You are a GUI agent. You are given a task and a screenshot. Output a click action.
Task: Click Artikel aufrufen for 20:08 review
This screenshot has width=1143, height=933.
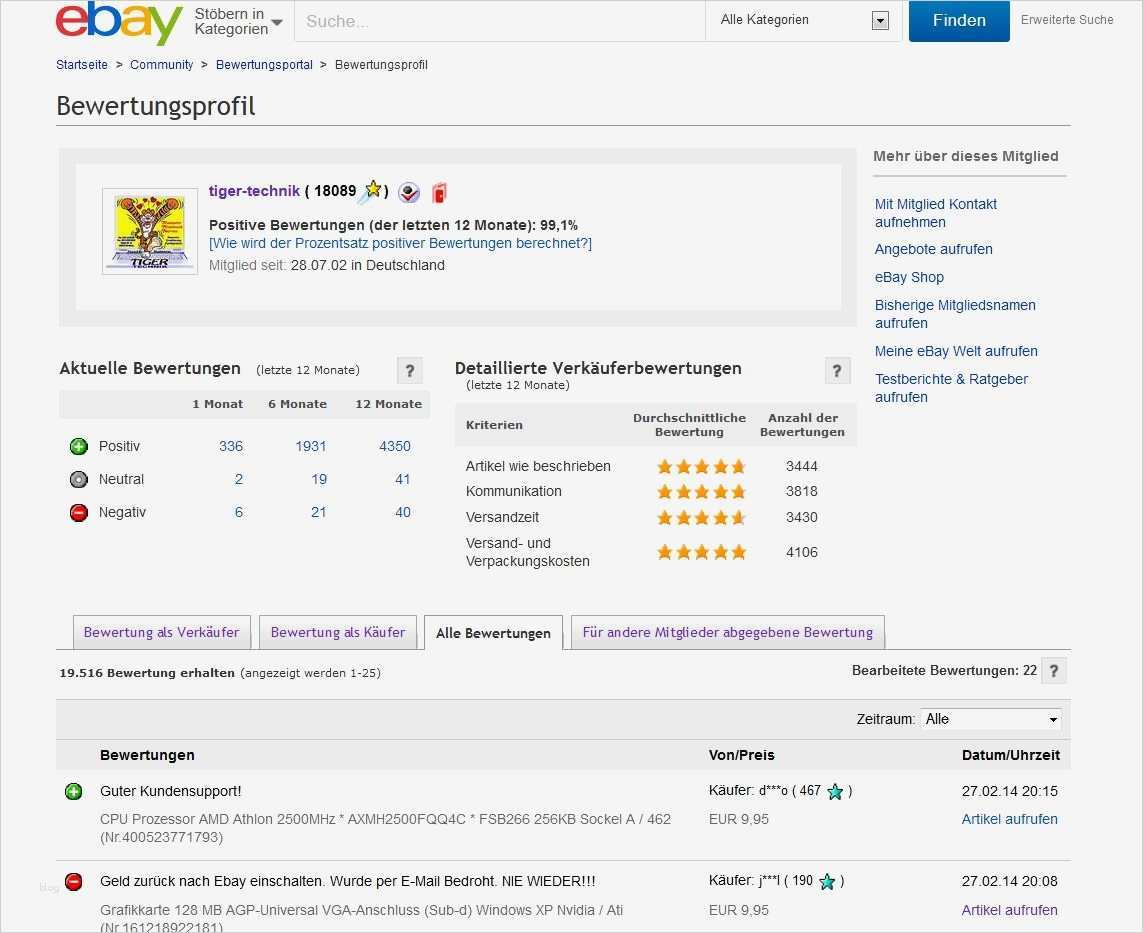(x=1009, y=910)
